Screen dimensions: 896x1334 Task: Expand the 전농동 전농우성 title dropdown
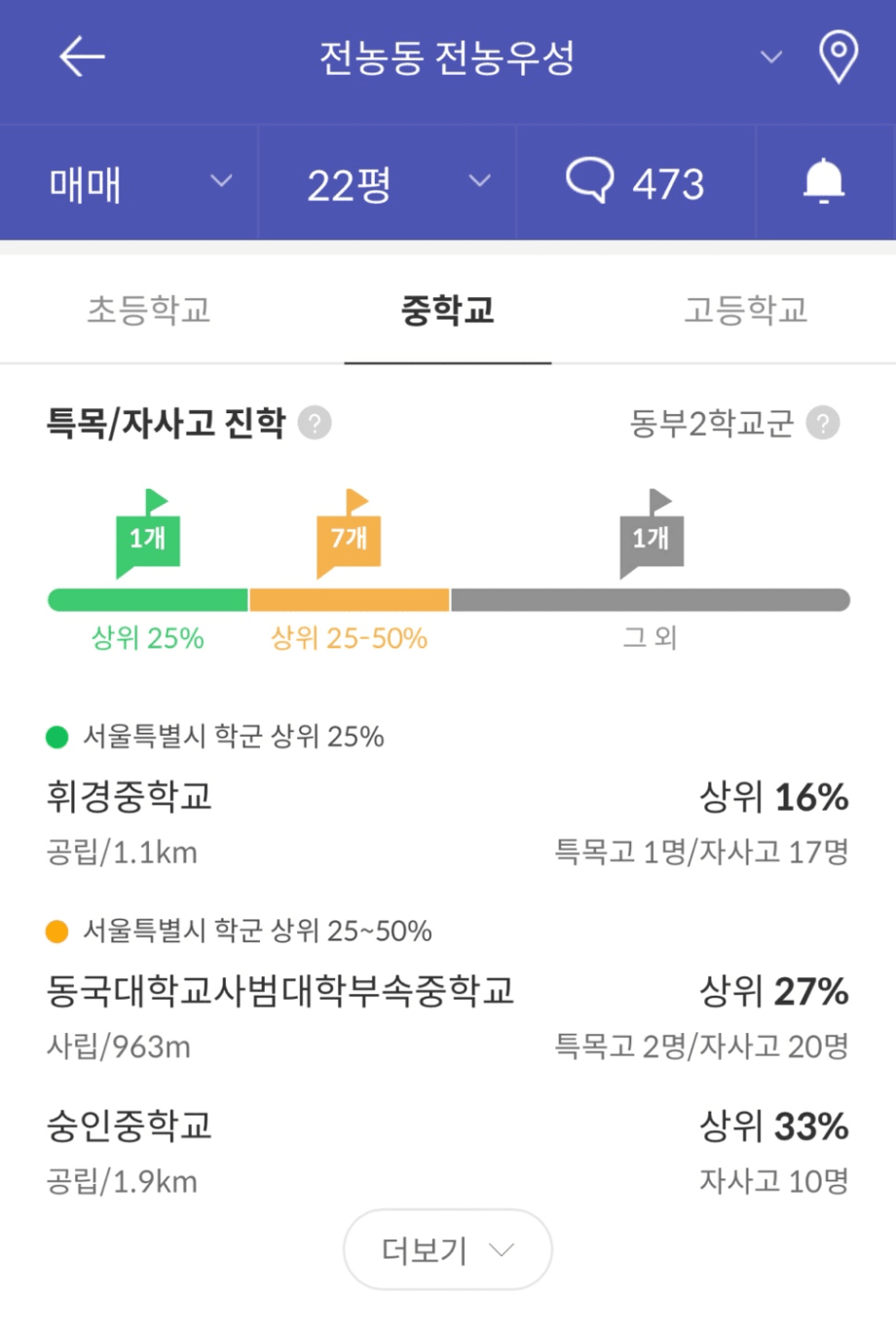(771, 57)
